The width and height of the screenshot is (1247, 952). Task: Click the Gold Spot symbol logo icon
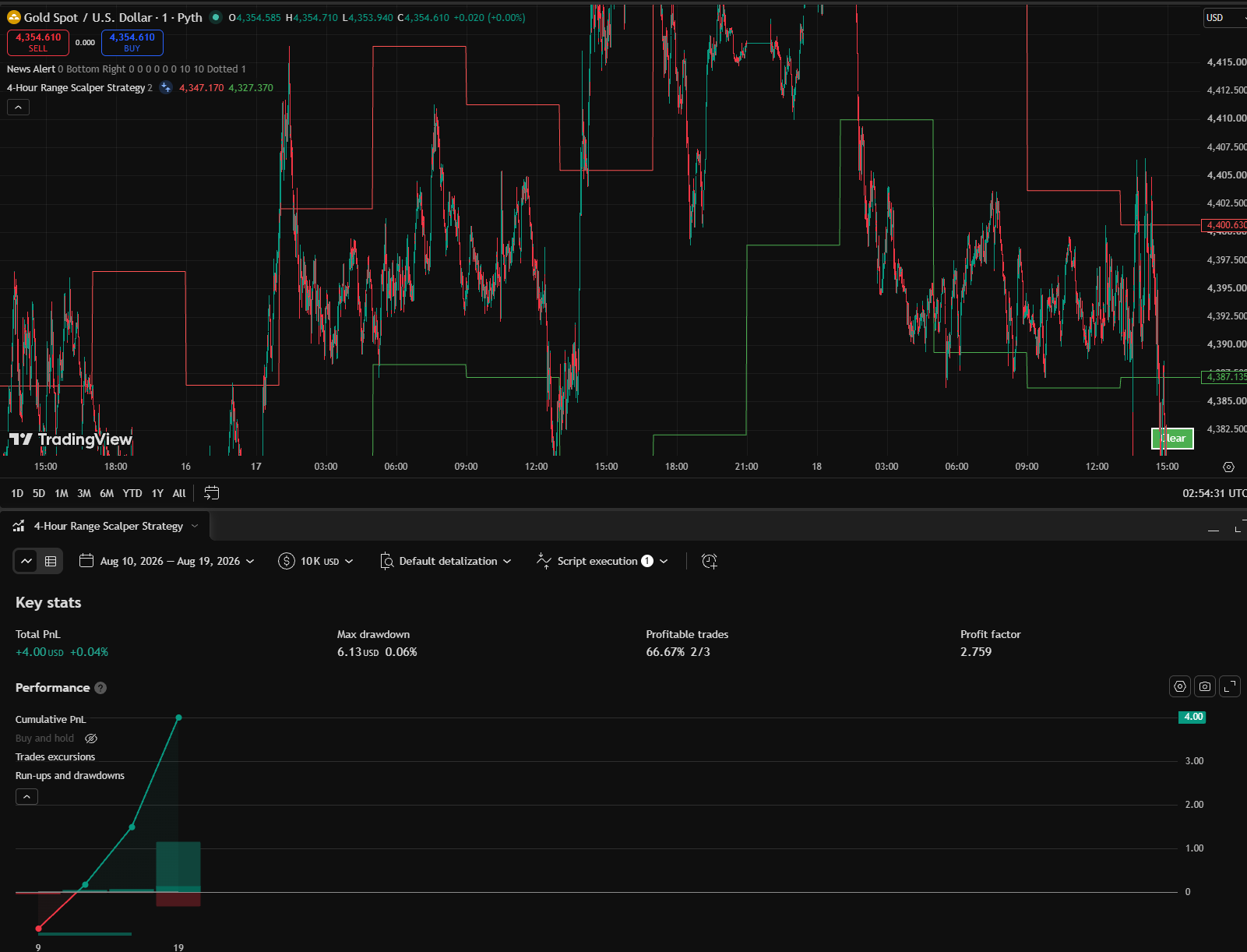coord(14,17)
